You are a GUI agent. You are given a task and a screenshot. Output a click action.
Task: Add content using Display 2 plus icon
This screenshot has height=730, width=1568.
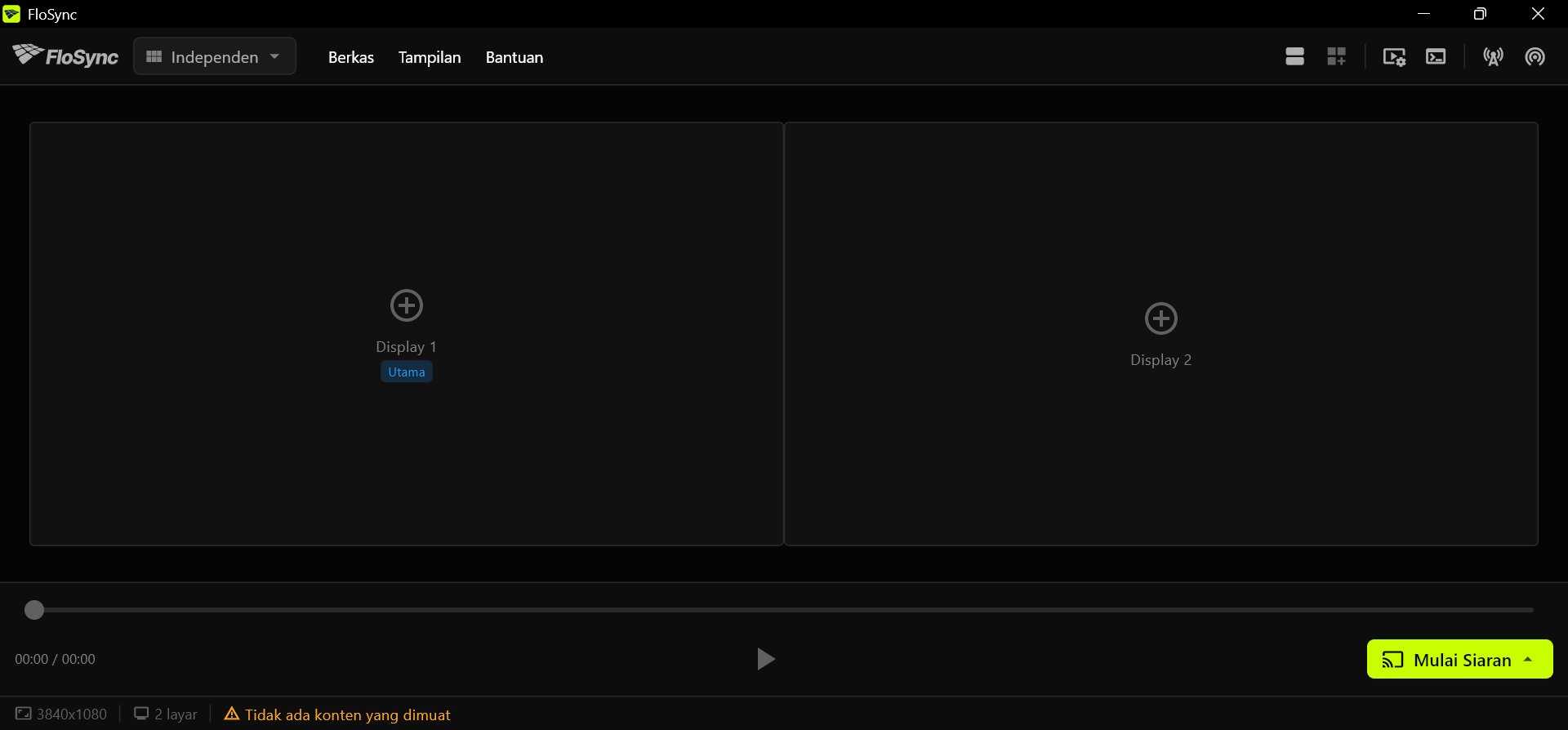click(x=1161, y=318)
